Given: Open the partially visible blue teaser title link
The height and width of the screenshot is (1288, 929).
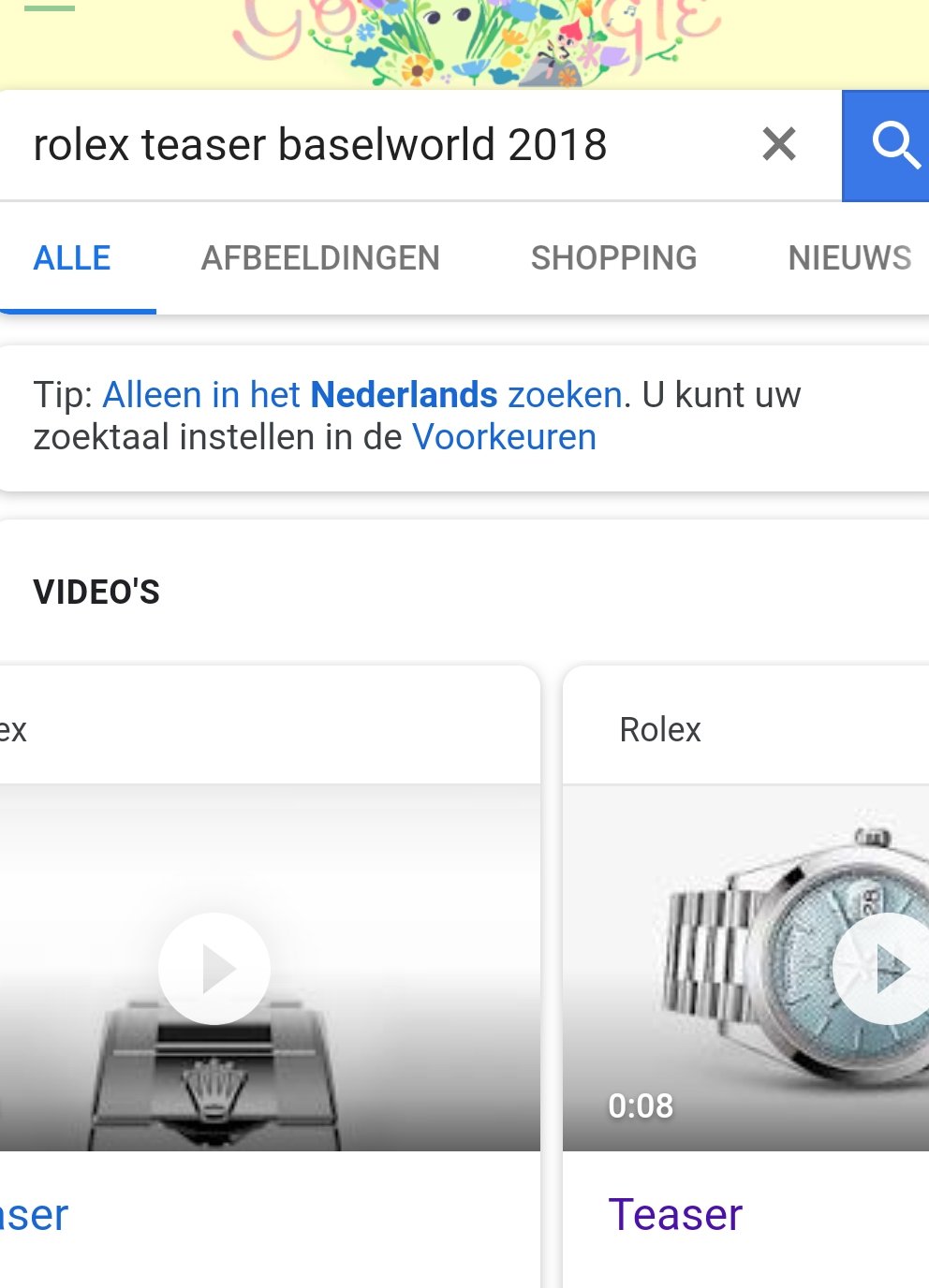Looking at the screenshot, I should [x=34, y=1215].
